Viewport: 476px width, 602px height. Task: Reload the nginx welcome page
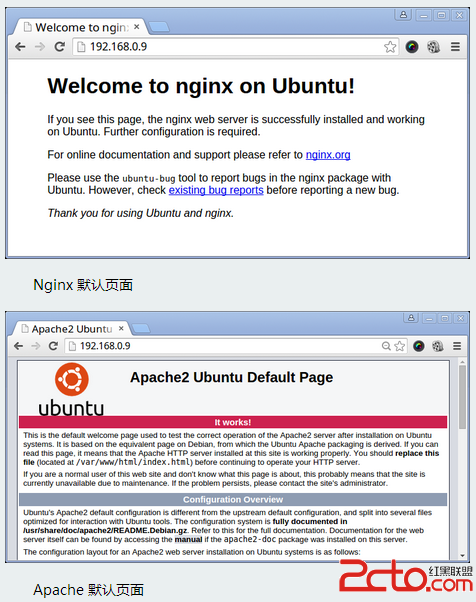pyautogui.click(x=60, y=47)
